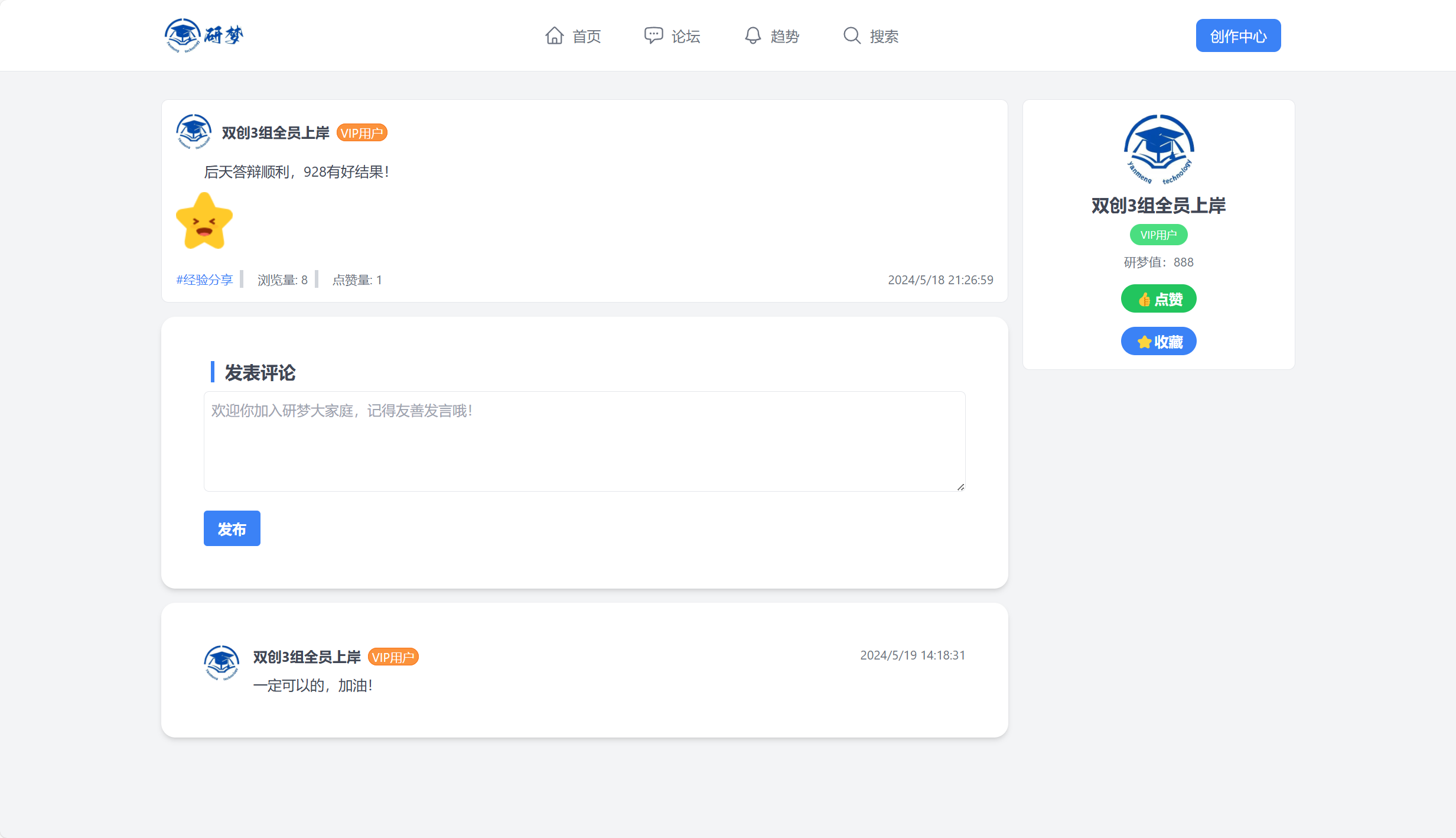The height and width of the screenshot is (838, 1456).
Task: Click the poster's avatar next to 双创3组全员上岸
Action: [x=193, y=132]
